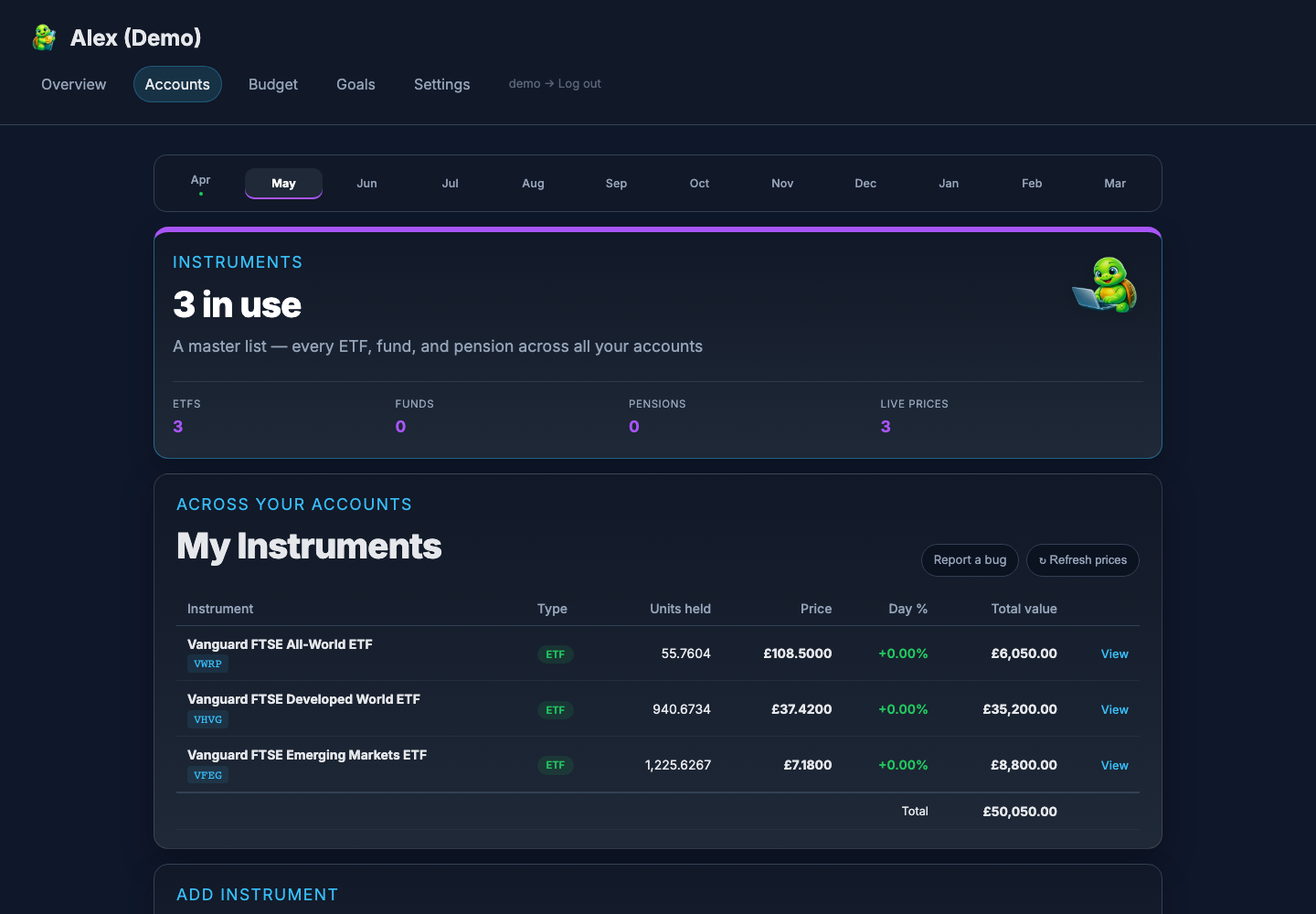View the Vanguard FTSE Emerging Markets ETF
The height and width of the screenshot is (914, 1316).
coord(1114,765)
